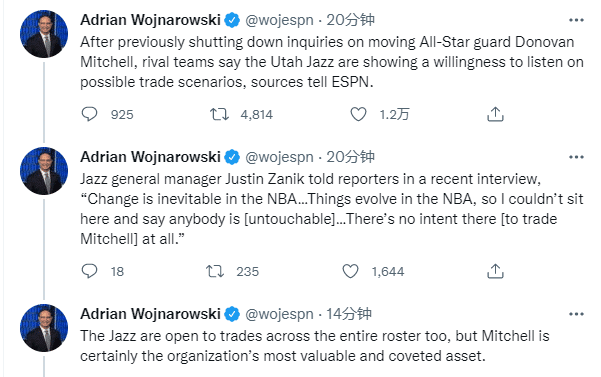
Task: Open more options on first tweet
Action: coord(576,20)
